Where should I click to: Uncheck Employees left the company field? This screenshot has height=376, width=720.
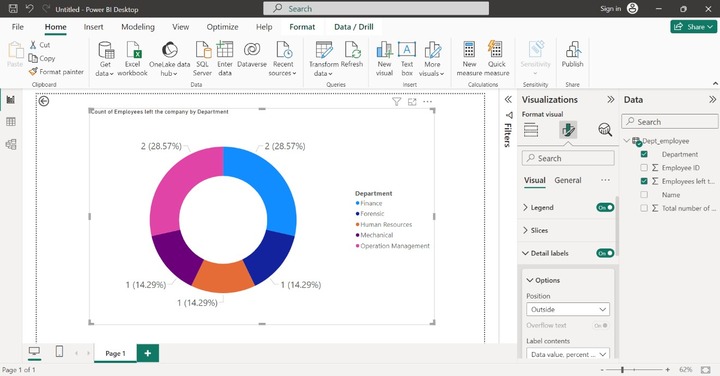point(644,181)
